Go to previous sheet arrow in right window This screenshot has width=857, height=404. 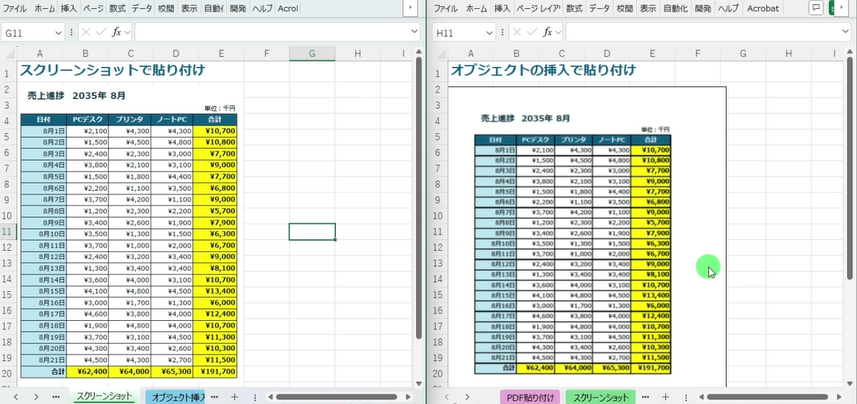[447, 397]
